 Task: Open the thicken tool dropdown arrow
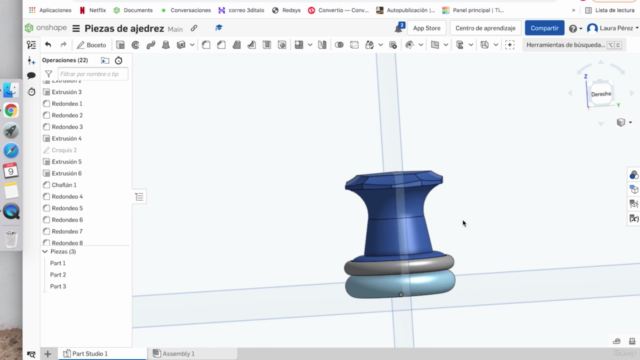click(192, 45)
